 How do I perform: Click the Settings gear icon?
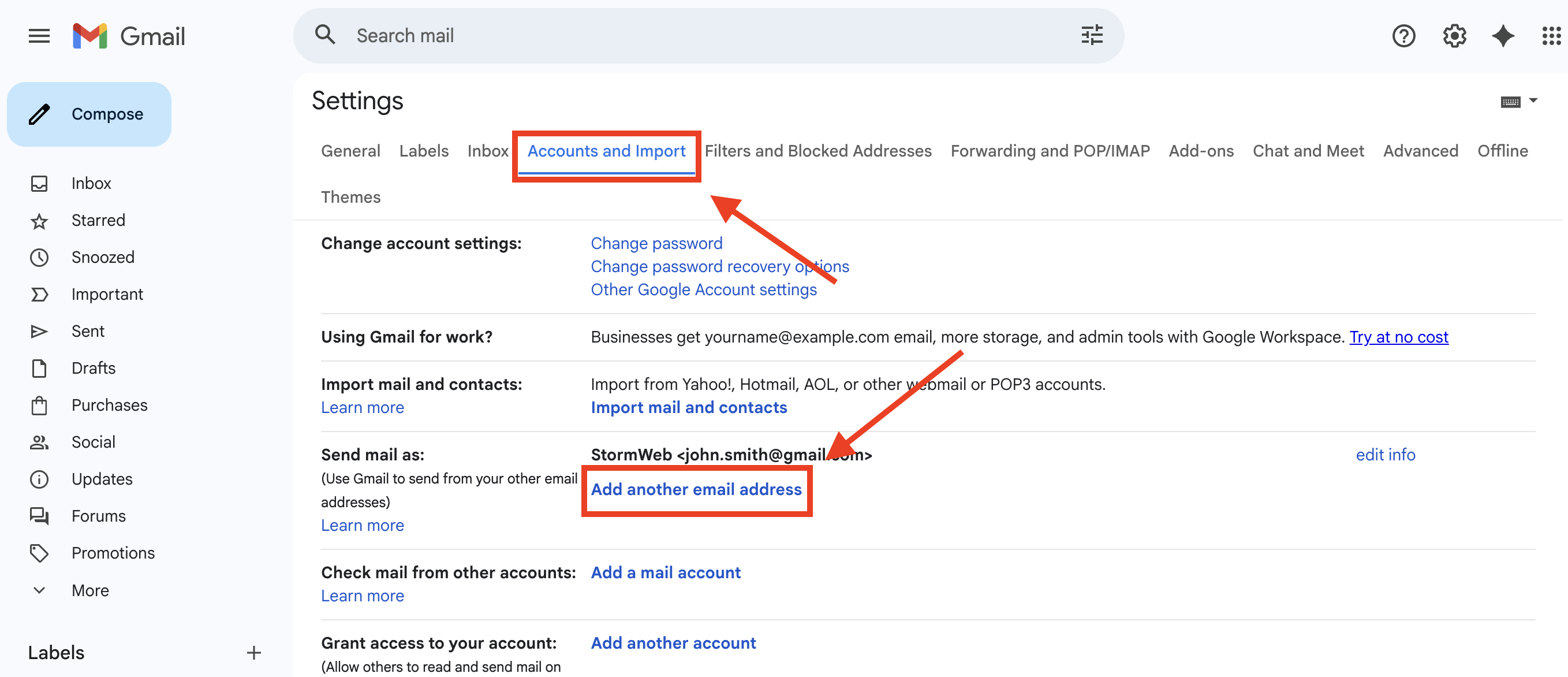[x=1454, y=36]
